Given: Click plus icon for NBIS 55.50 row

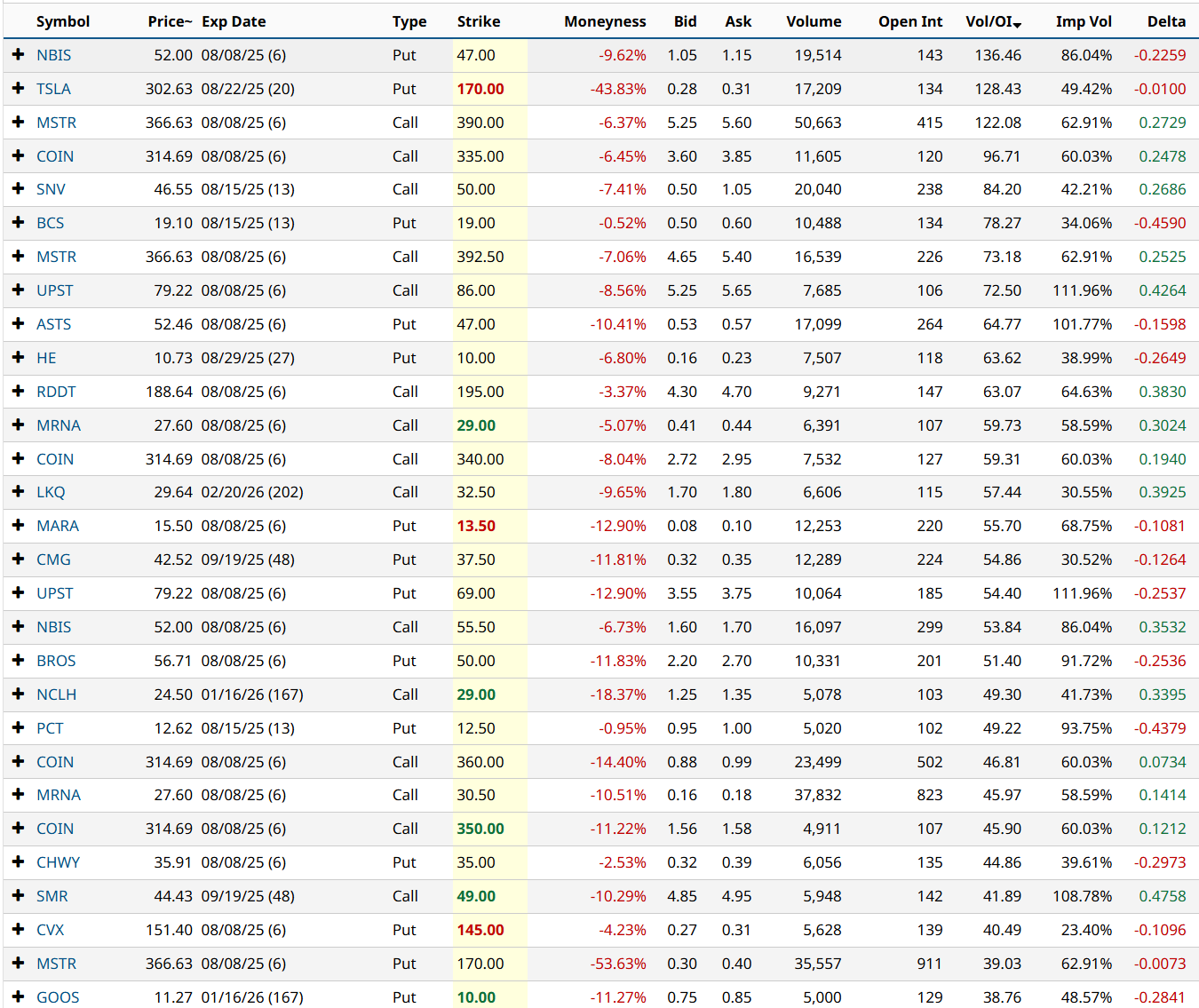Looking at the screenshot, I should tap(18, 627).
